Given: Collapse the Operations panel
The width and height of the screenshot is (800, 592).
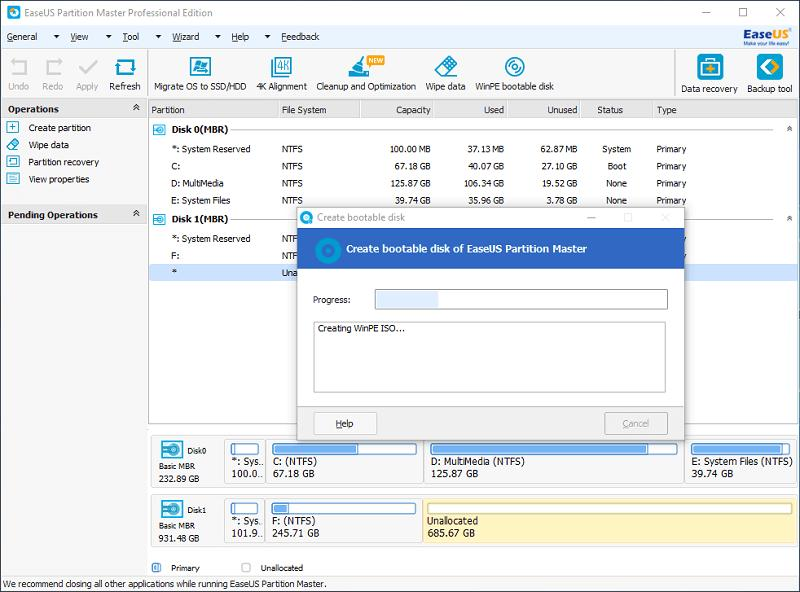Looking at the screenshot, I should coord(136,108).
